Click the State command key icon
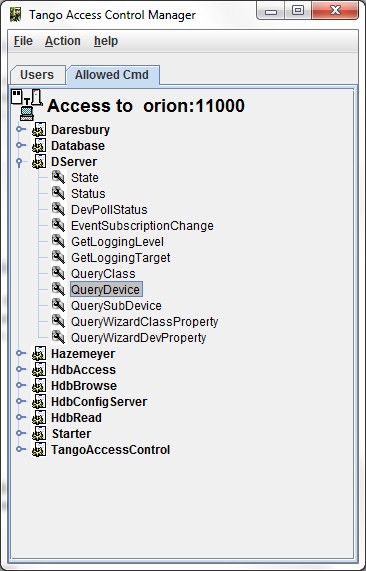The image size is (366, 571). (58, 177)
